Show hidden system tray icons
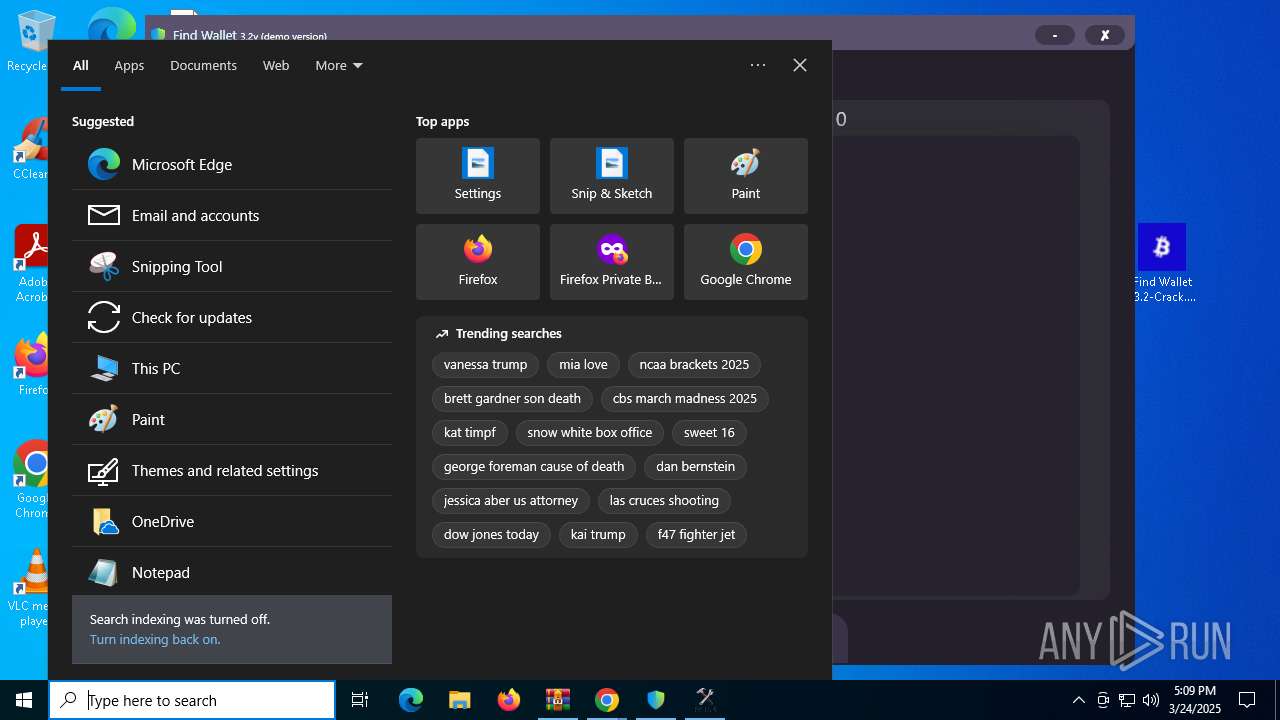The image size is (1280, 720). (x=1078, y=700)
